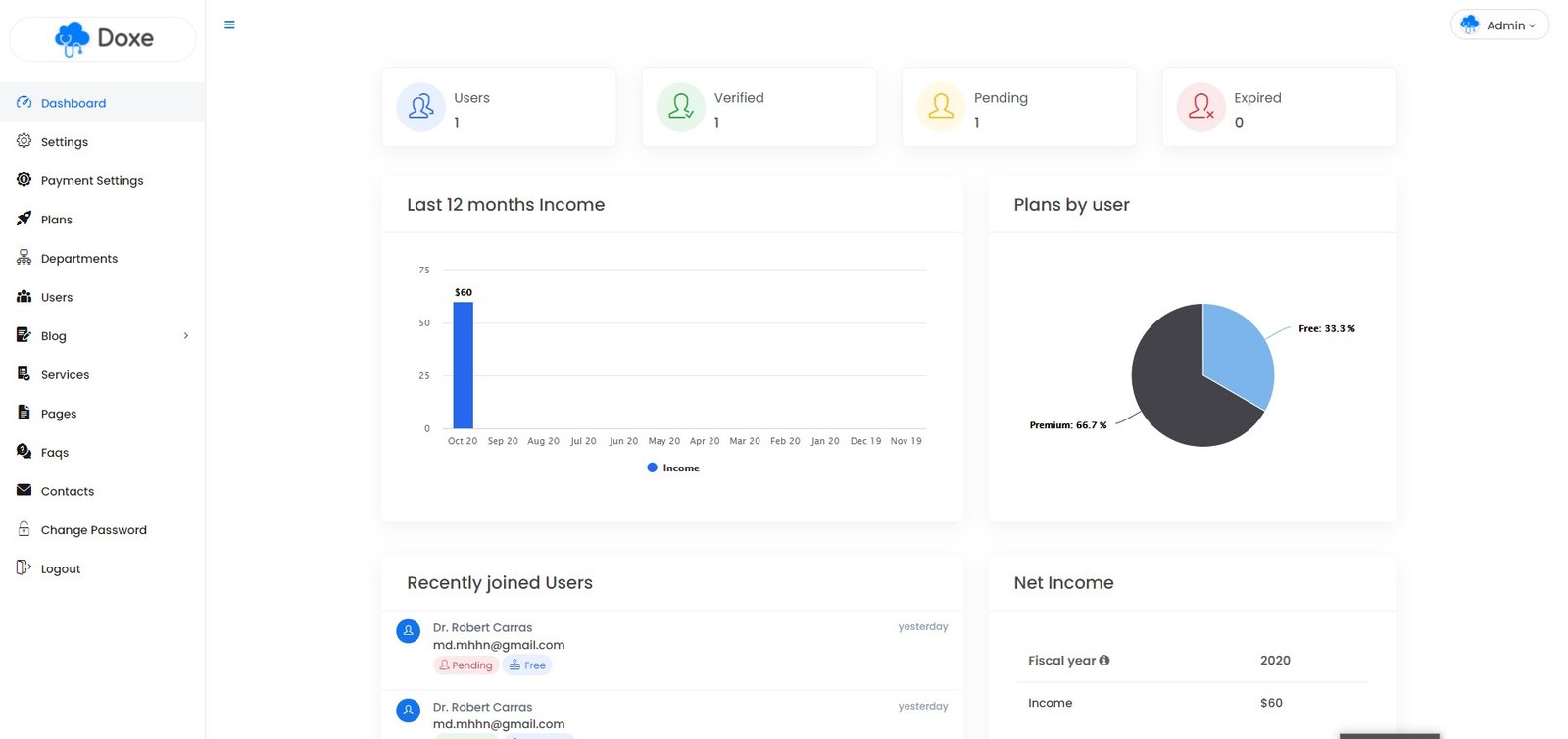Click the Faqs question icon
Screen dimensions: 1568x739
(24, 452)
